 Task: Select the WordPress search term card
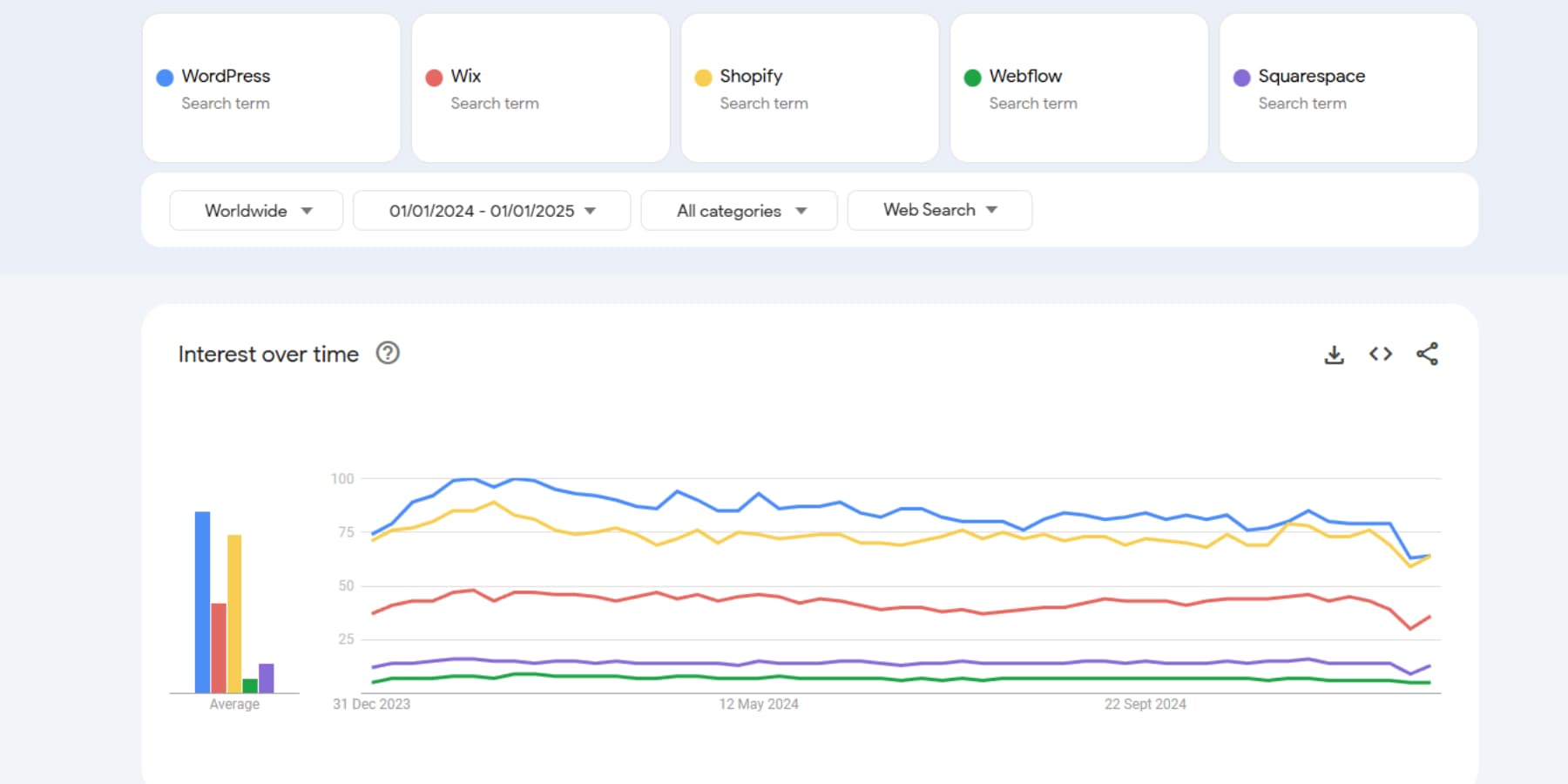271,87
